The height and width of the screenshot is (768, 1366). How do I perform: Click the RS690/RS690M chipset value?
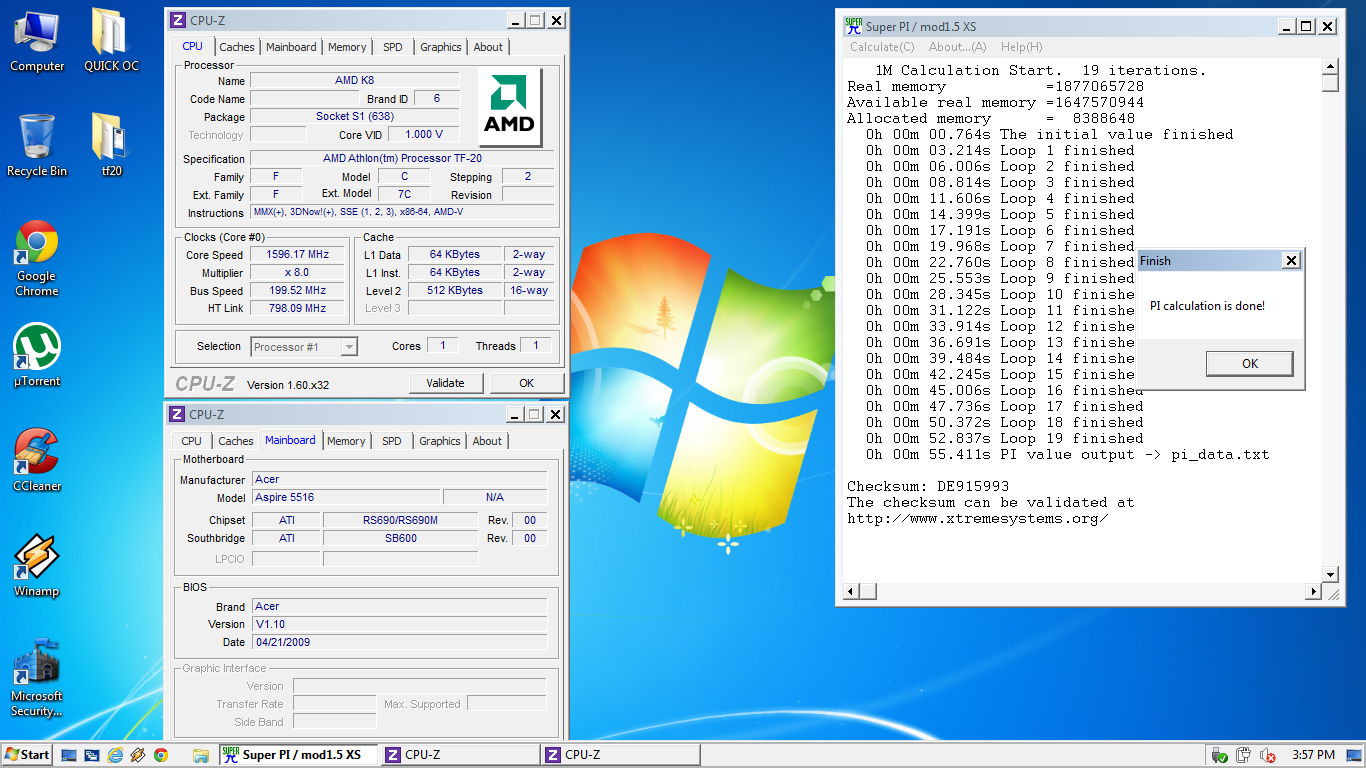(x=401, y=521)
